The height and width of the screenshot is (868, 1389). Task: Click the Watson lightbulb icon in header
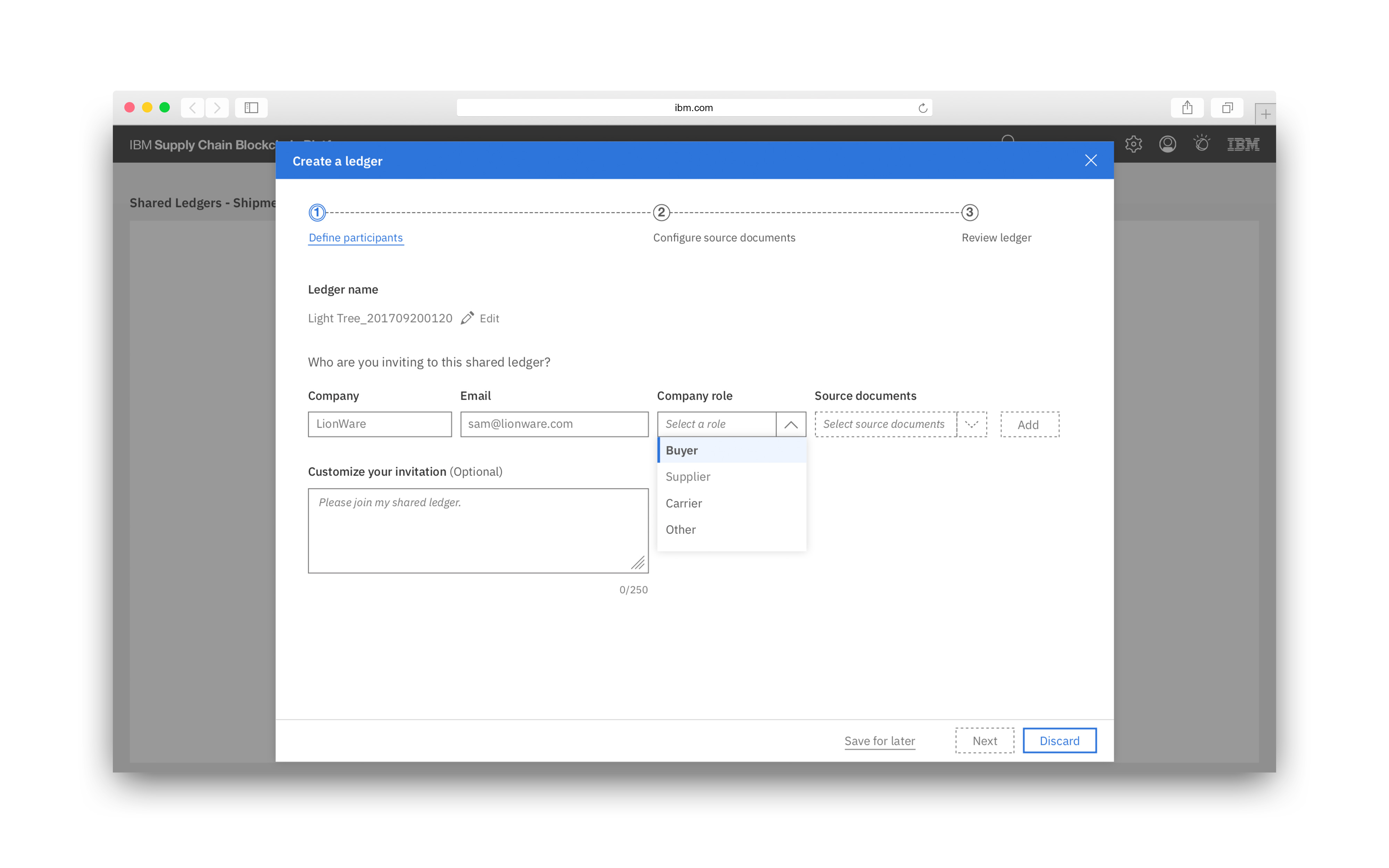(1202, 143)
